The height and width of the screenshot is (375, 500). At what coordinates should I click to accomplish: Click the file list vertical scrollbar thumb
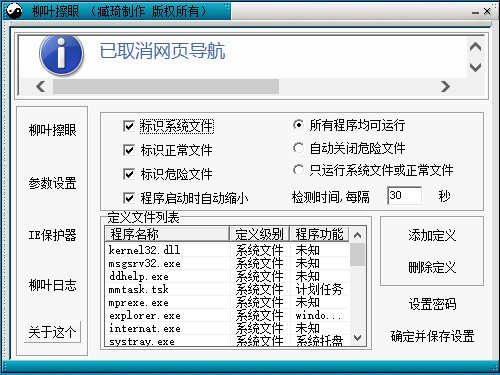click(x=357, y=254)
